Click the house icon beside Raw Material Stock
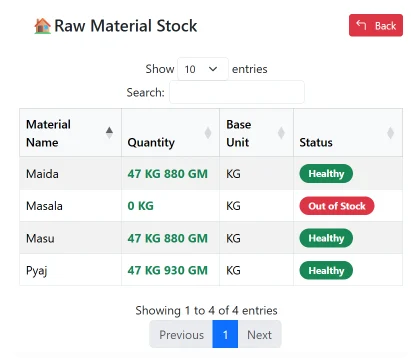 (x=42, y=26)
